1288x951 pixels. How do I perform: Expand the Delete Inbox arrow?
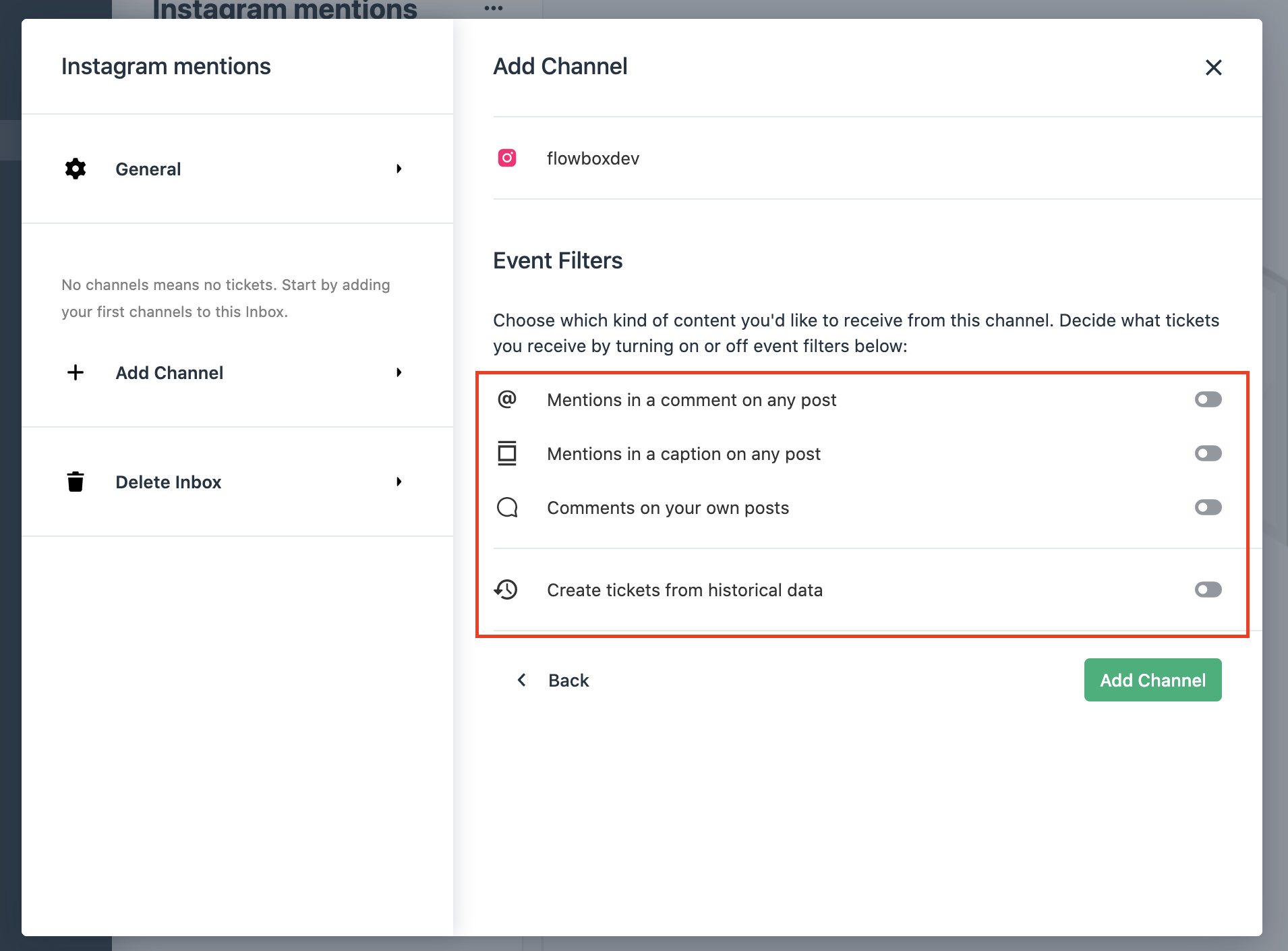coord(399,482)
